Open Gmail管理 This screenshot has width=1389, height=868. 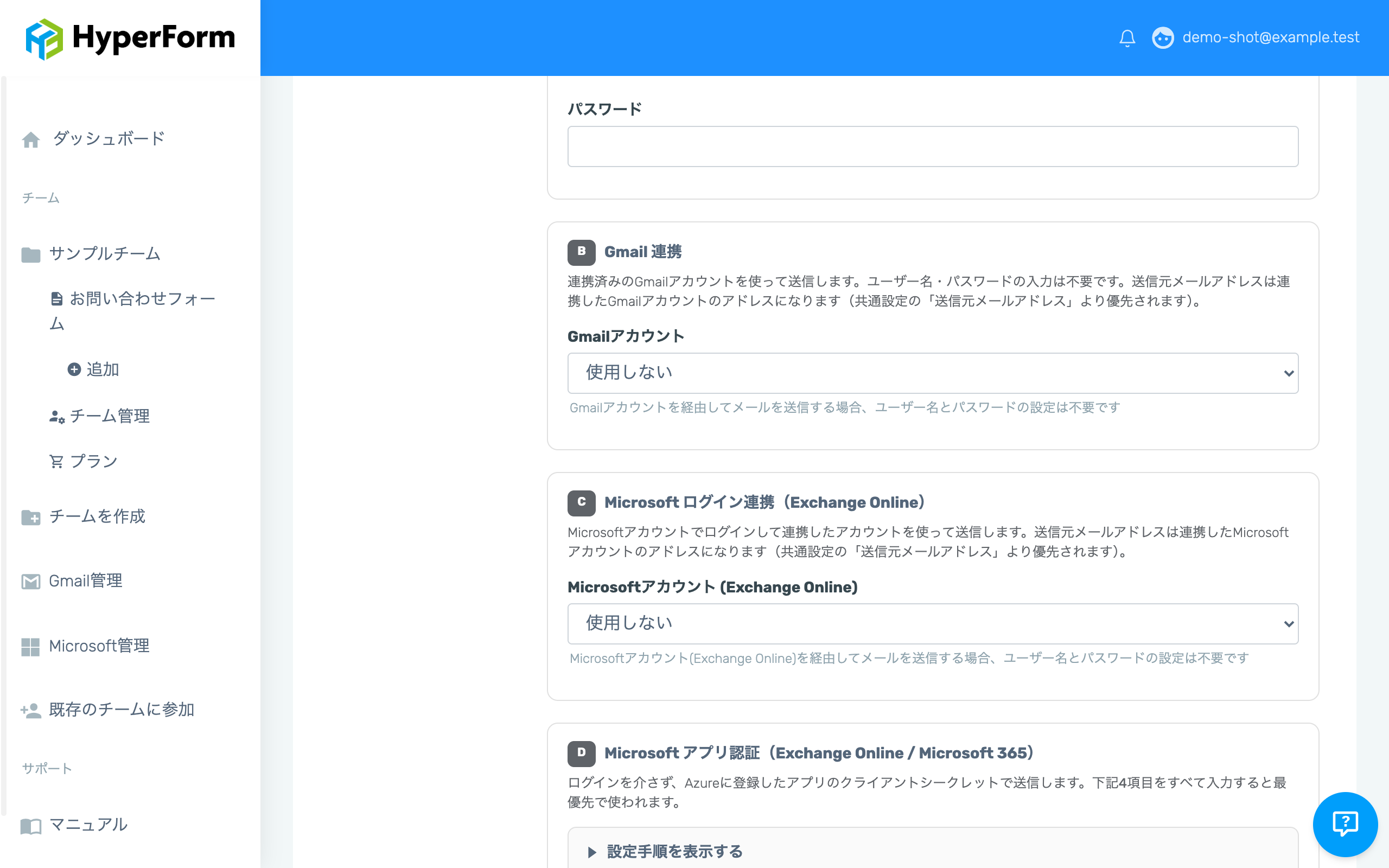(86, 580)
